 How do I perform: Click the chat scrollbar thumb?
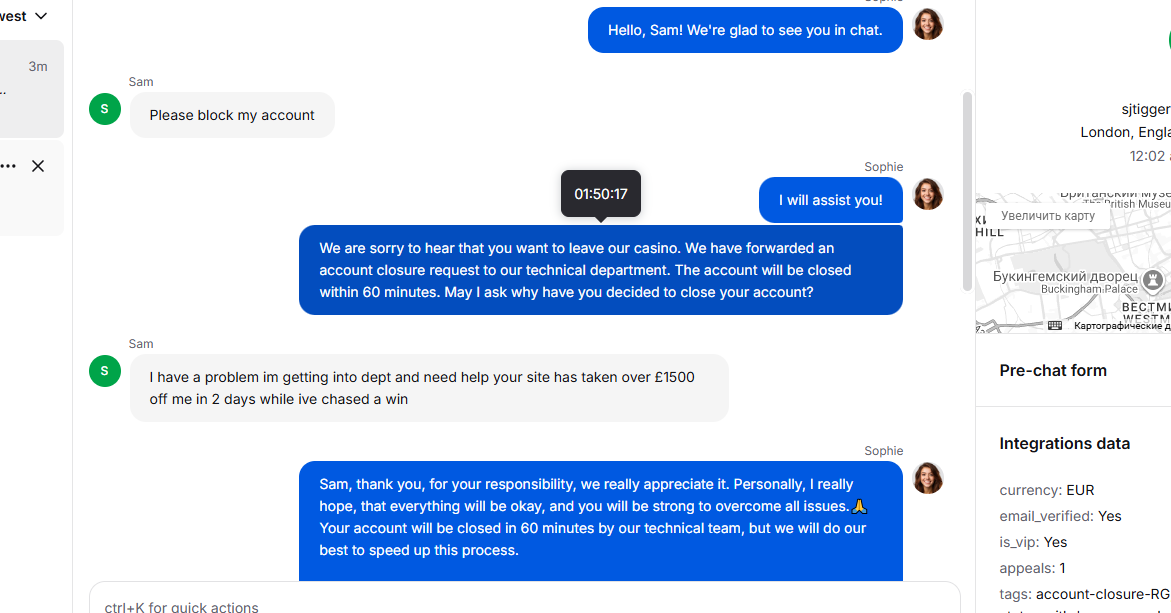click(x=967, y=191)
